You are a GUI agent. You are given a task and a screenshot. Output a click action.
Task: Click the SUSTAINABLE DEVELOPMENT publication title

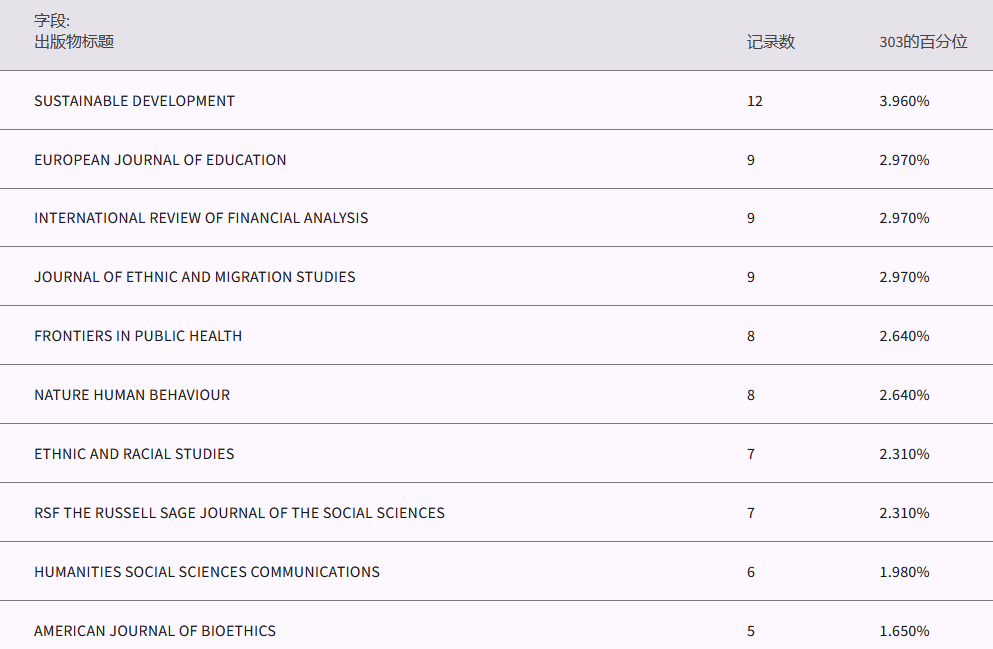134,101
